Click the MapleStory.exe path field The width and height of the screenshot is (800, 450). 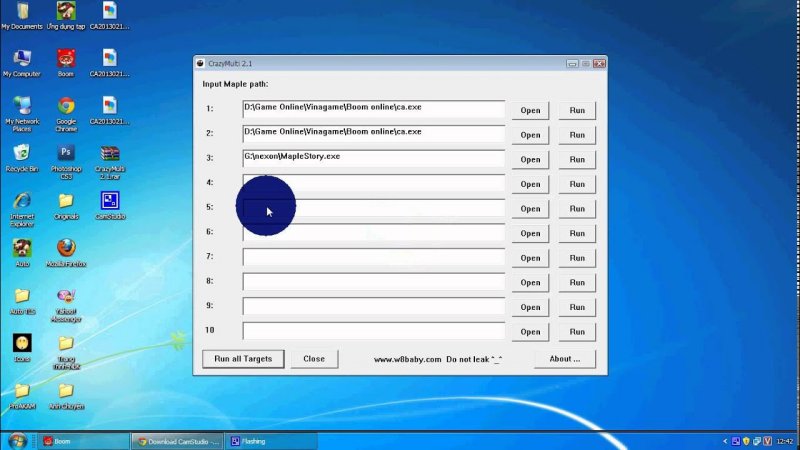373,158
